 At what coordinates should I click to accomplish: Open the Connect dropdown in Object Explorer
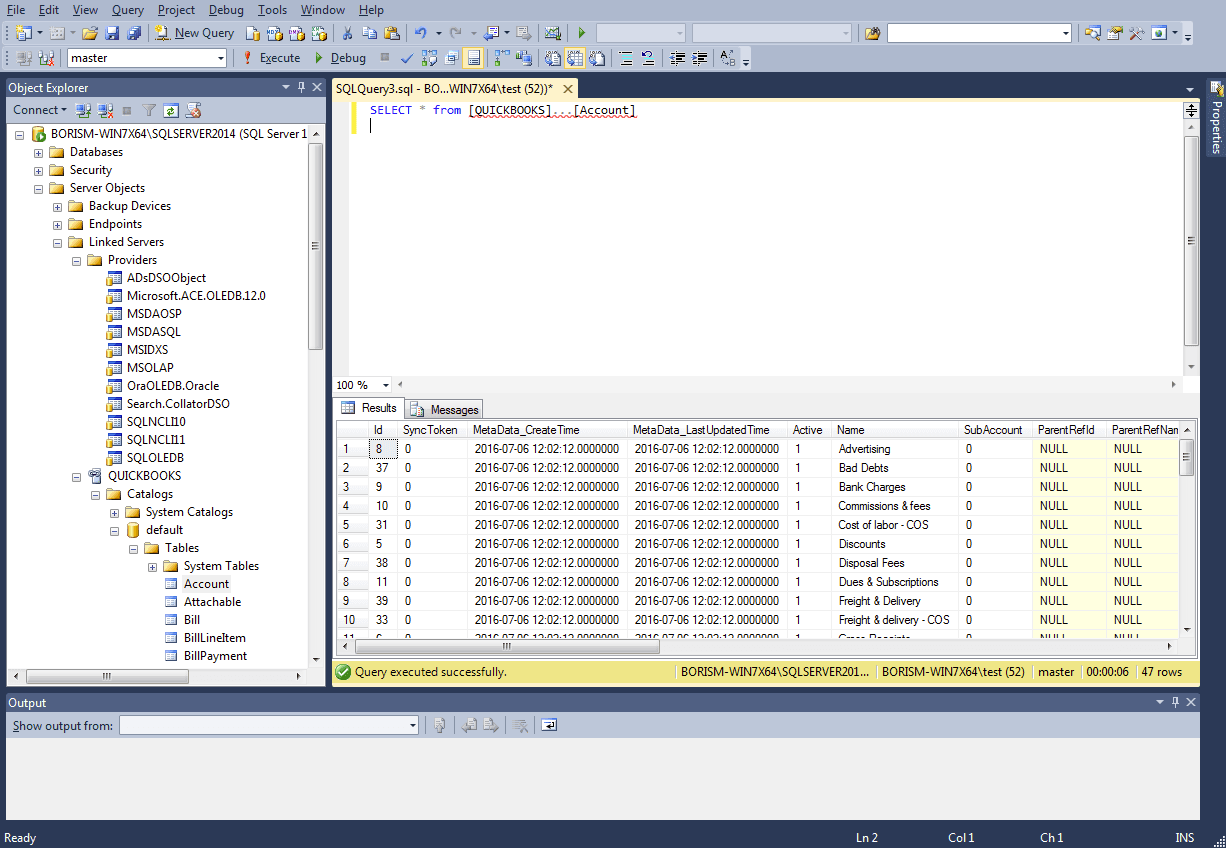[40, 110]
